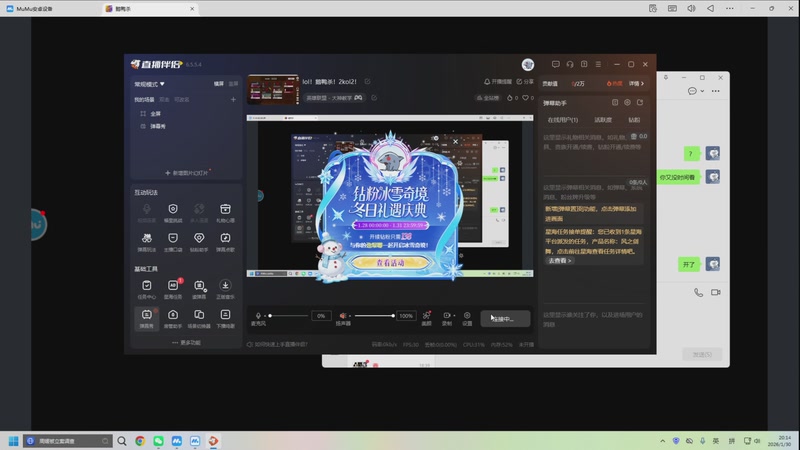Open 星海任务 tool with red badge
Screen dimensions: 800x450
[173, 289]
